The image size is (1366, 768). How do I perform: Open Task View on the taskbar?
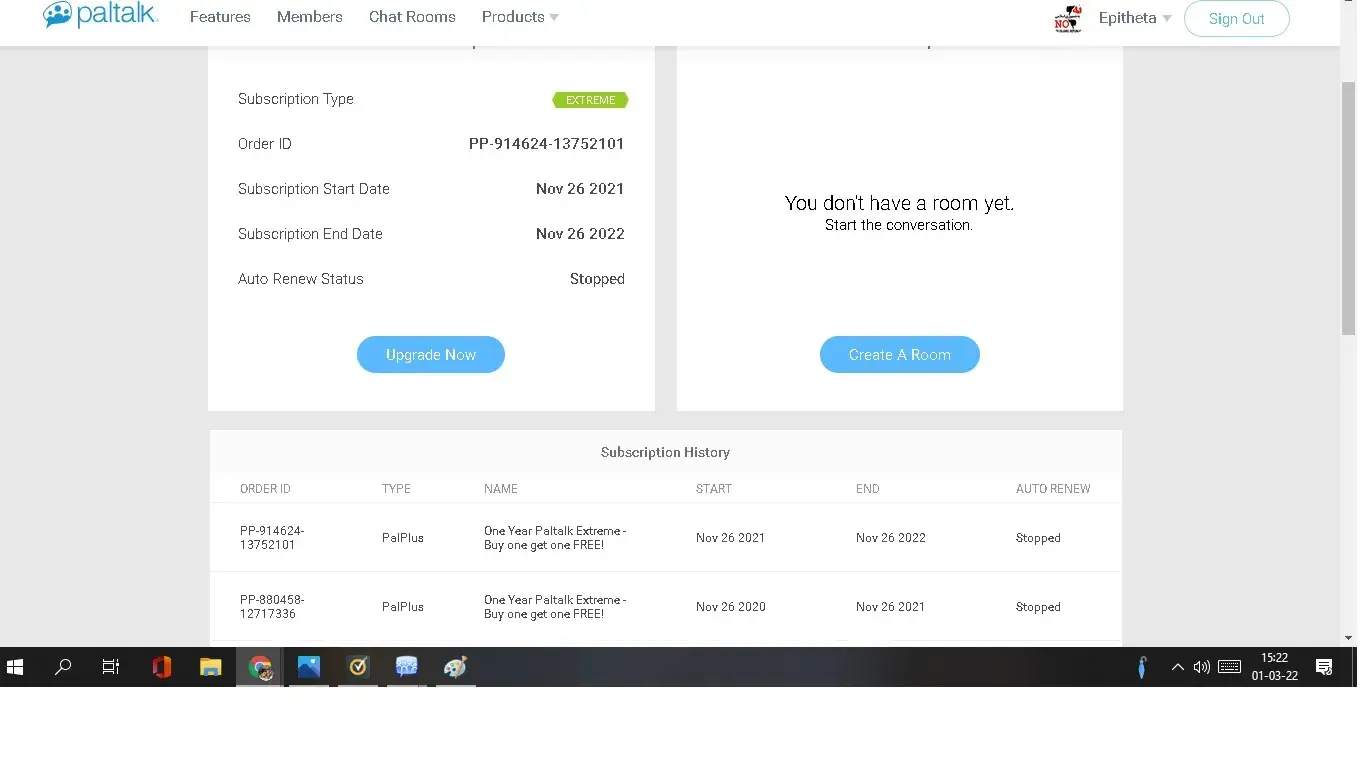click(111, 667)
